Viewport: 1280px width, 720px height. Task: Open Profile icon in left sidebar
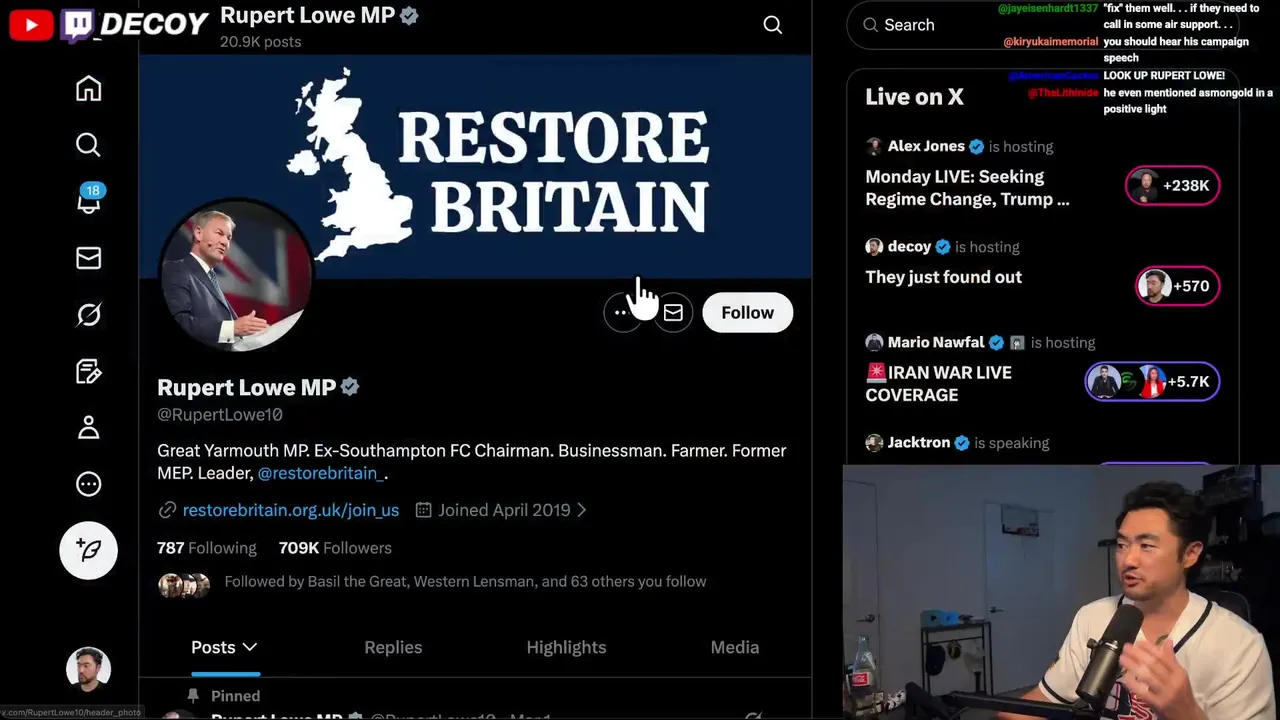pos(88,428)
